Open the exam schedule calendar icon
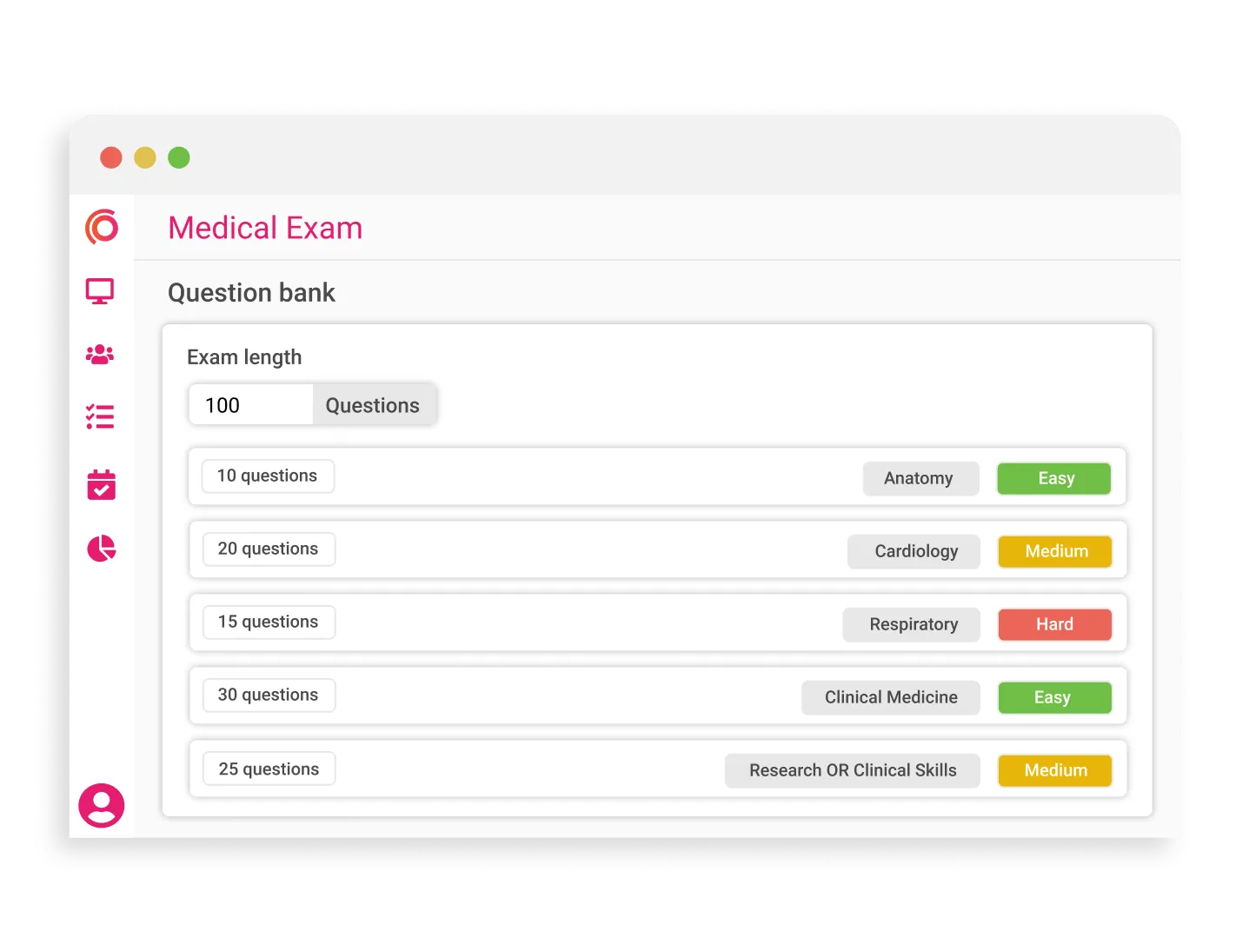Screen dimensions: 1249x952 [101, 484]
